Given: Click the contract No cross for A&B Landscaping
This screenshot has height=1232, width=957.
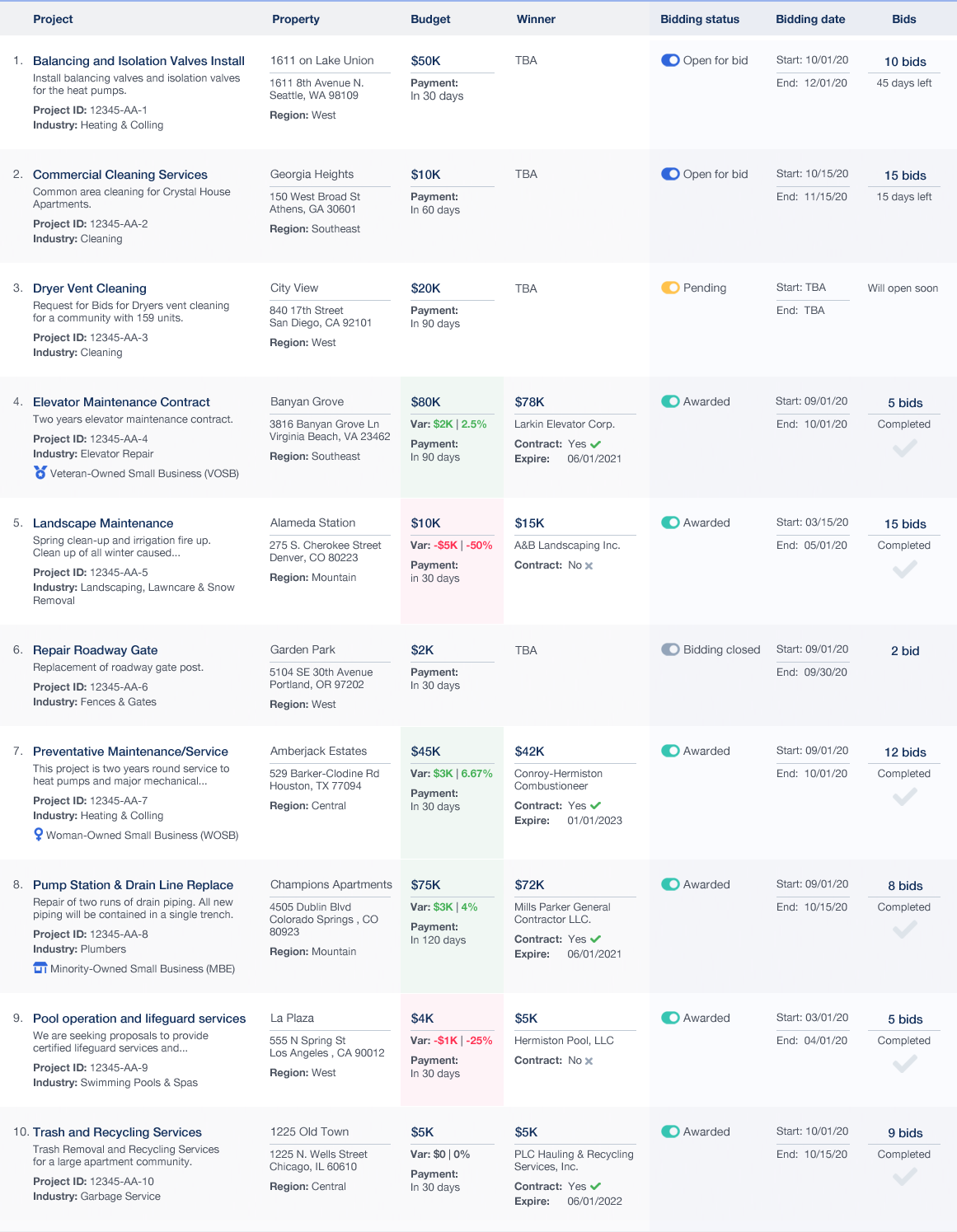Looking at the screenshot, I should pyautogui.click(x=589, y=566).
